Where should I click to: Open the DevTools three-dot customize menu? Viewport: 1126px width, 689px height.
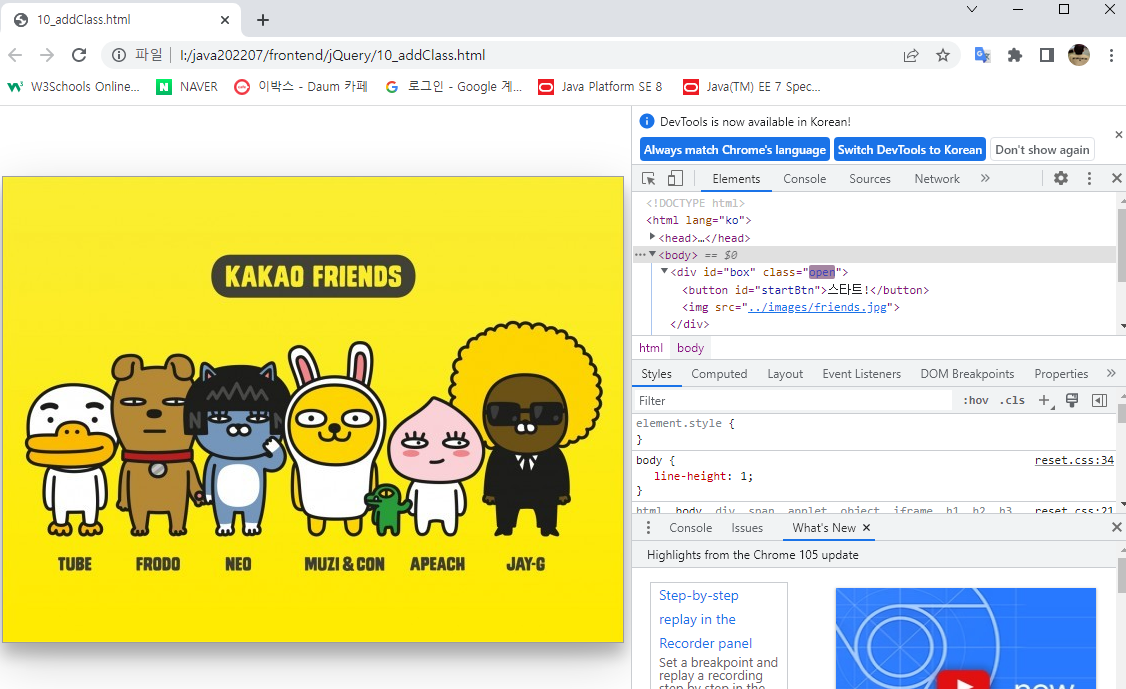pos(1089,178)
